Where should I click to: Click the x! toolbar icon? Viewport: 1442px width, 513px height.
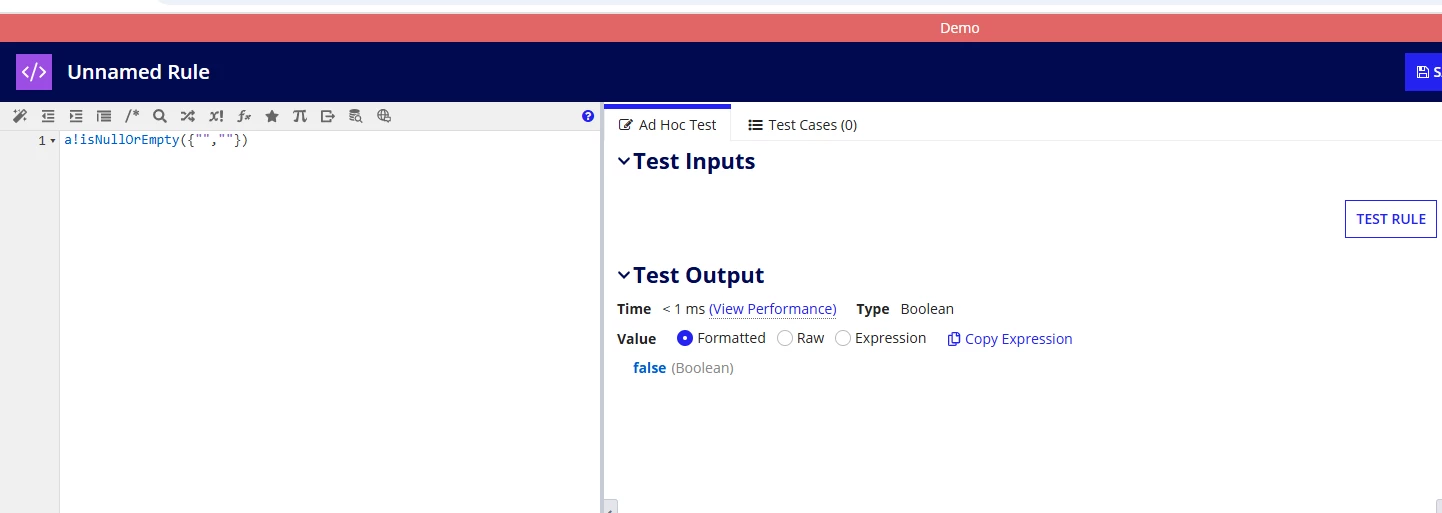[x=216, y=116]
